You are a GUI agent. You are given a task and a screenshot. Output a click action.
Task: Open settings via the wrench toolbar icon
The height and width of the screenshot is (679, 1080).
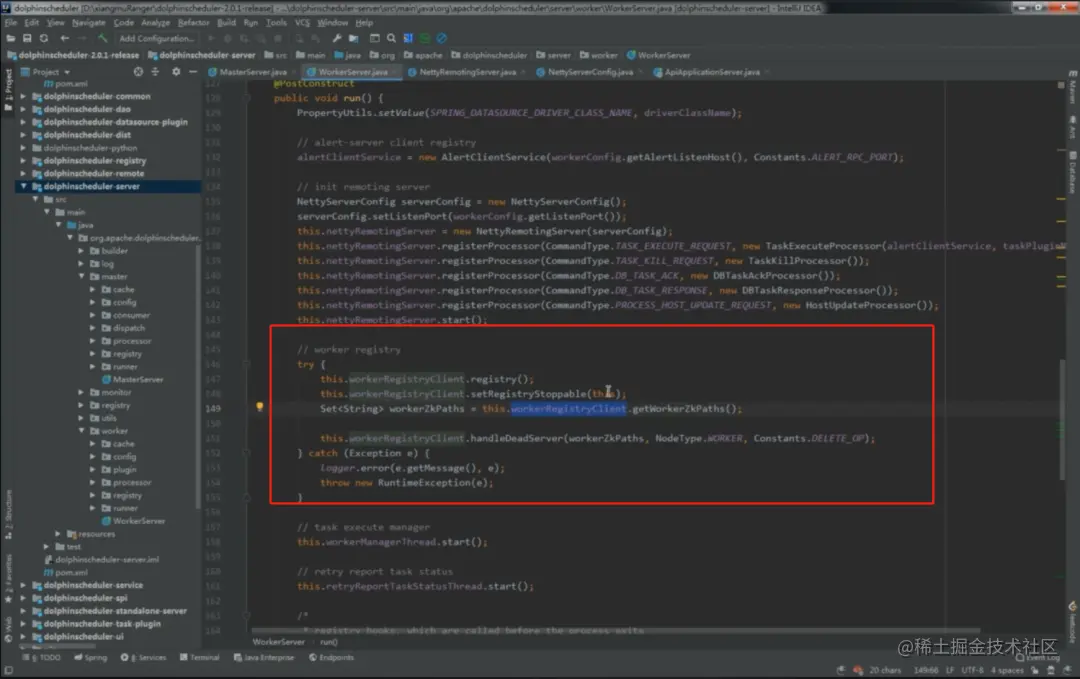click(336, 39)
